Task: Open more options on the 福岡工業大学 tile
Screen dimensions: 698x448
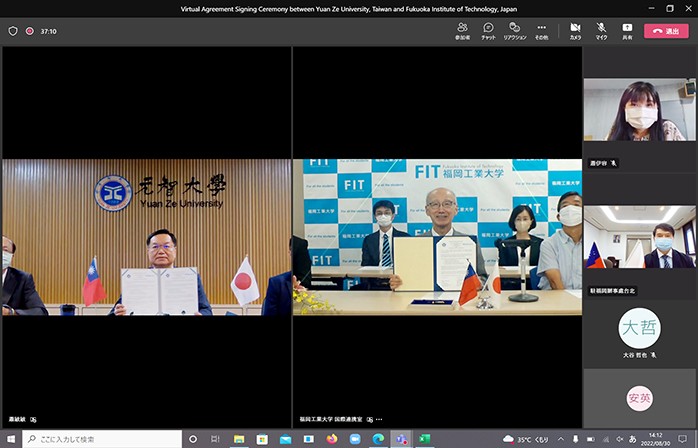Action: click(x=379, y=419)
